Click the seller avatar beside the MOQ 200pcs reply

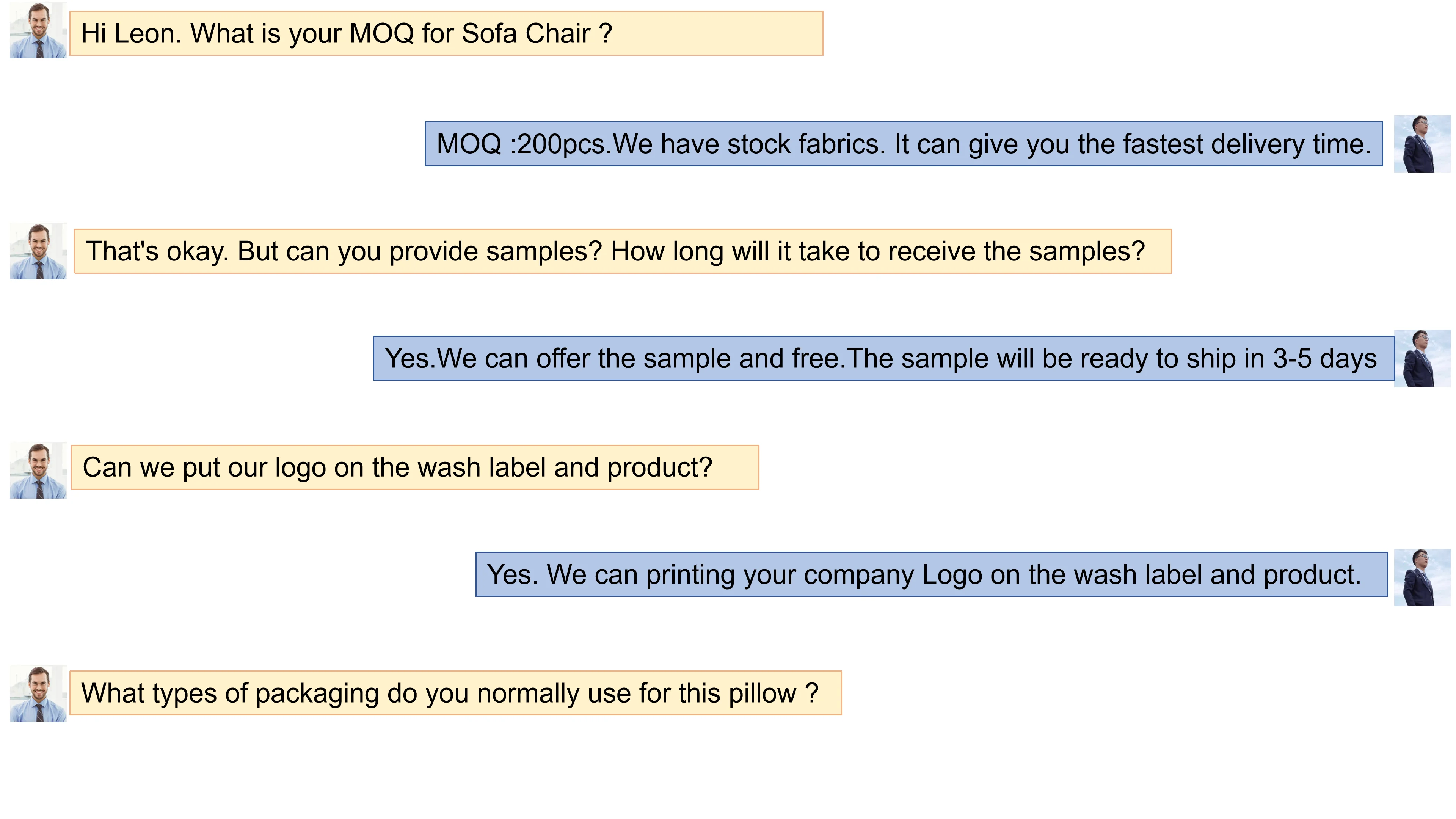(1421, 144)
